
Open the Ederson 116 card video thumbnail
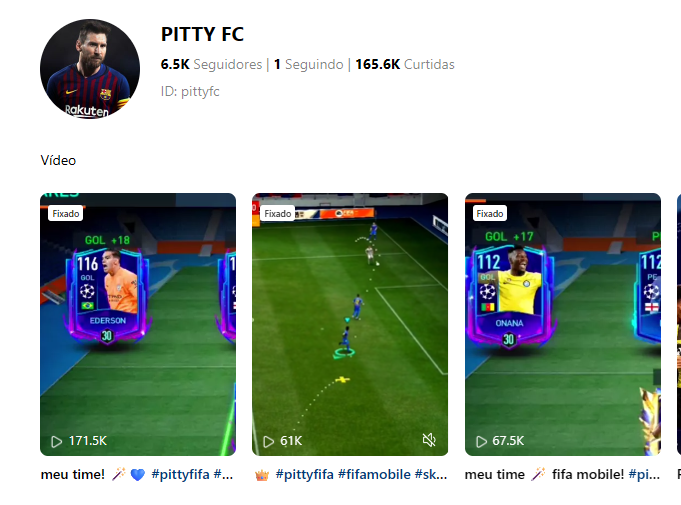pos(138,324)
